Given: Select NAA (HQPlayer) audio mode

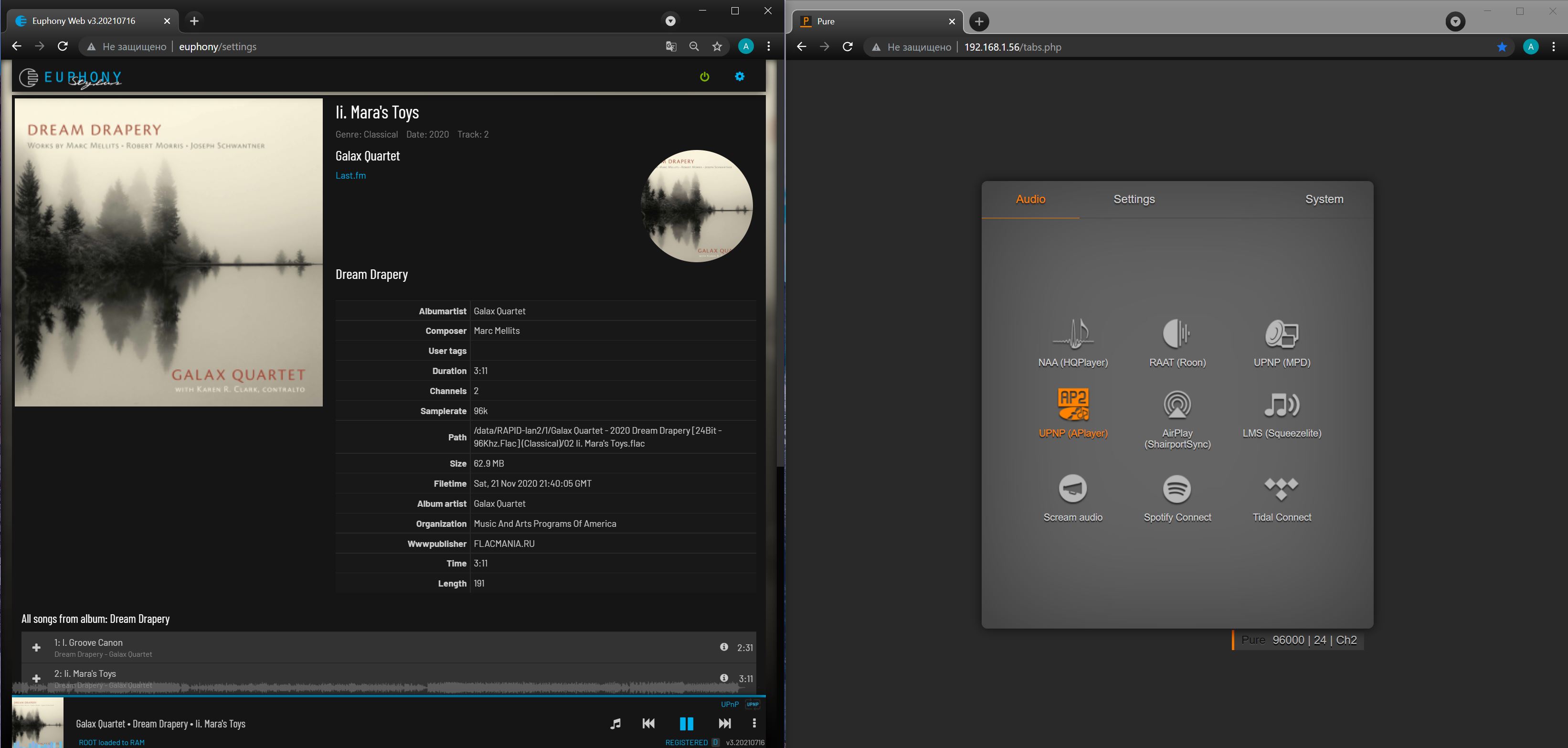Looking at the screenshot, I should 1072,334.
